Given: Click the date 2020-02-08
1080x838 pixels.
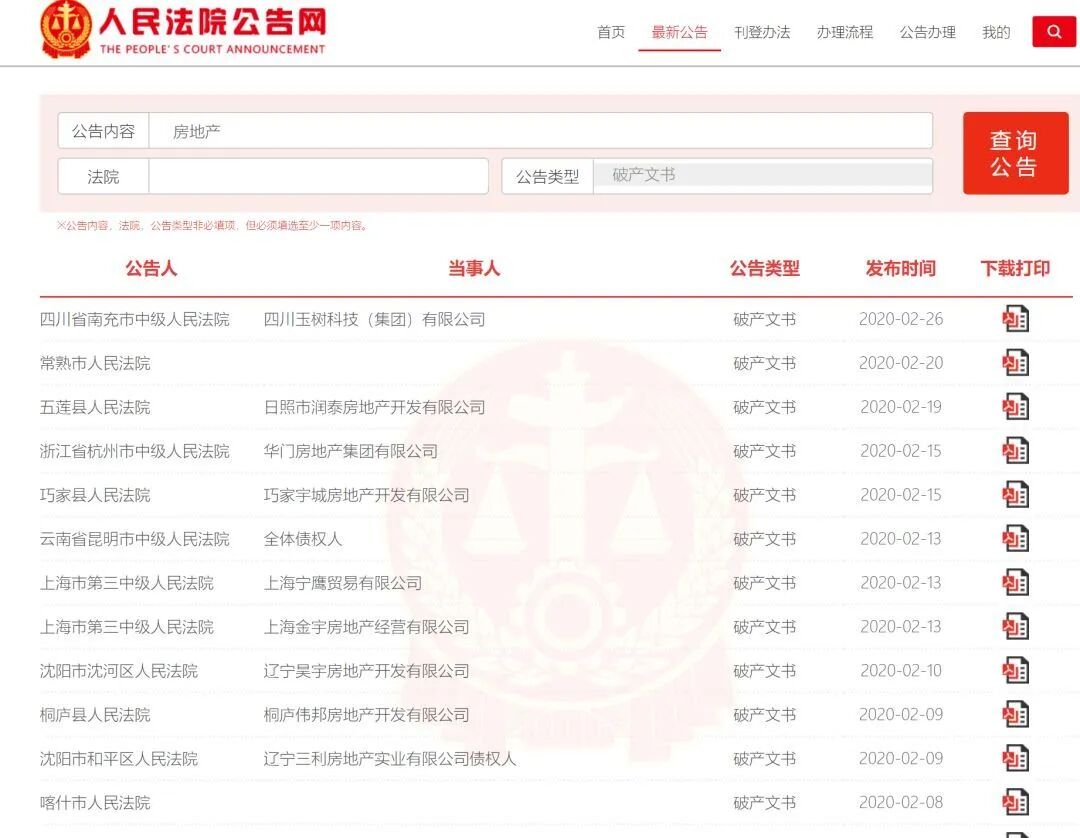Looking at the screenshot, I should [x=901, y=803].
